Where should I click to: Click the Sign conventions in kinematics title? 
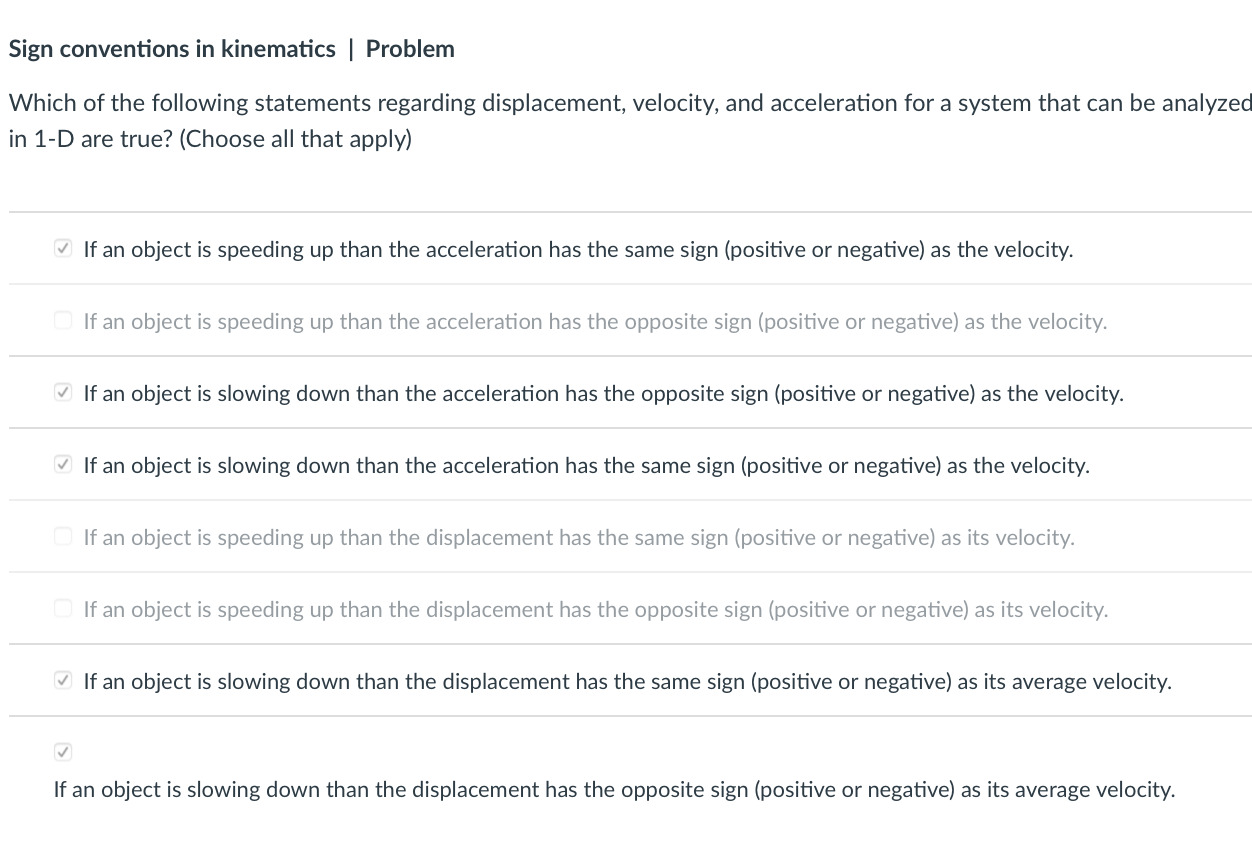(x=171, y=48)
